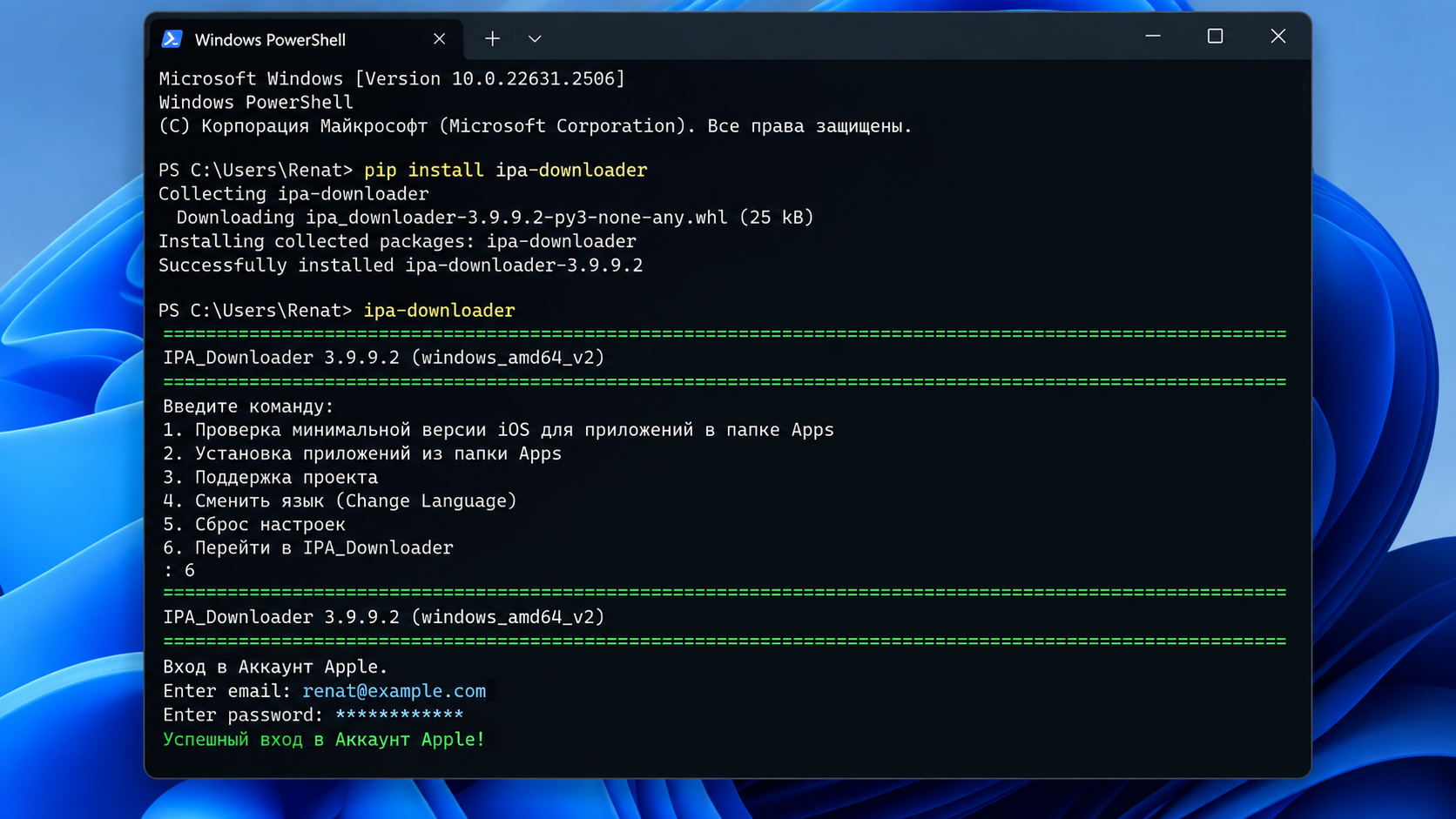Minimize the terminal window
The height and width of the screenshot is (819, 1456).
tap(1153, 37)
